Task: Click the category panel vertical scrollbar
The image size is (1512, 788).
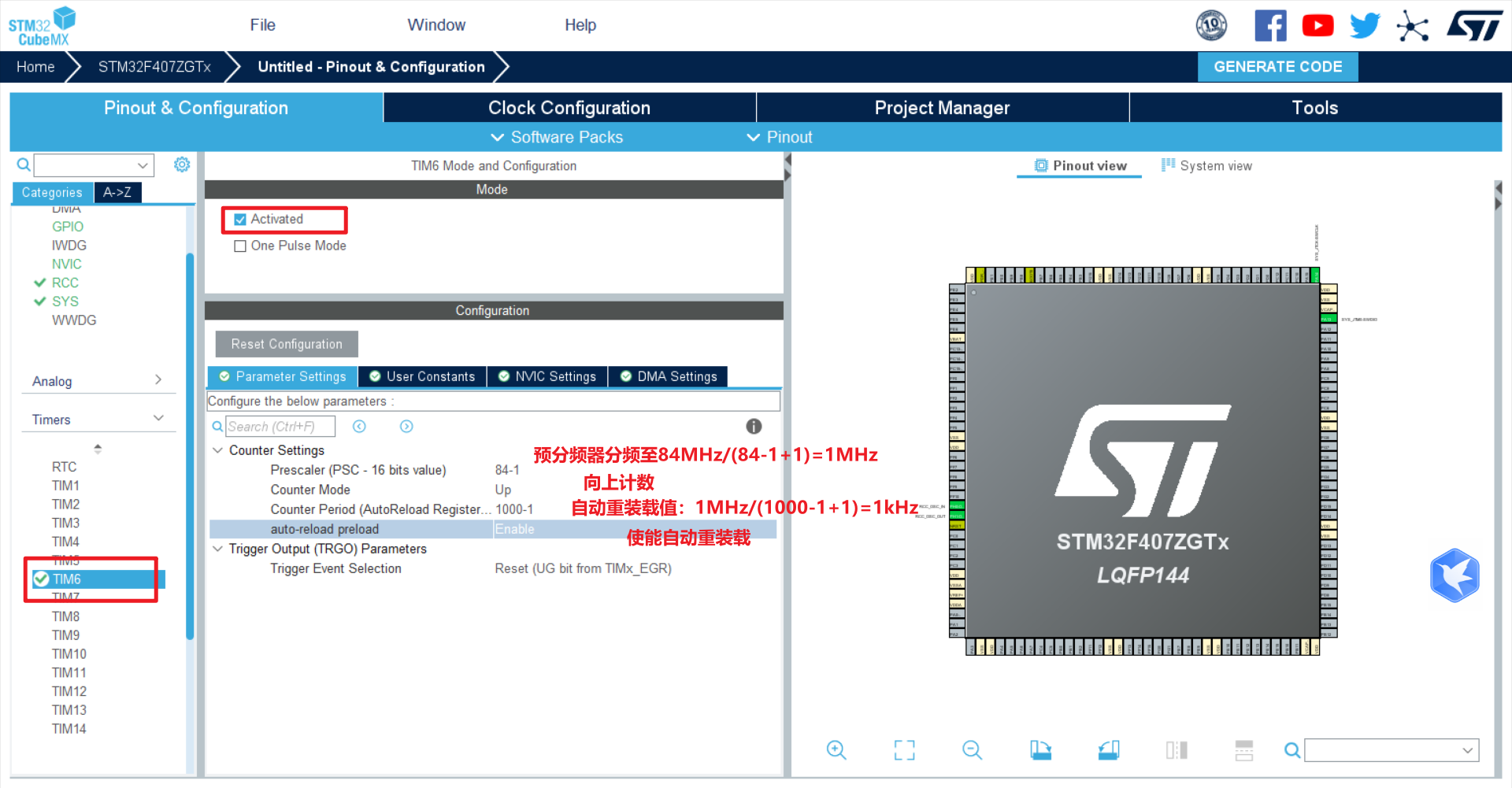Action: 190,446
